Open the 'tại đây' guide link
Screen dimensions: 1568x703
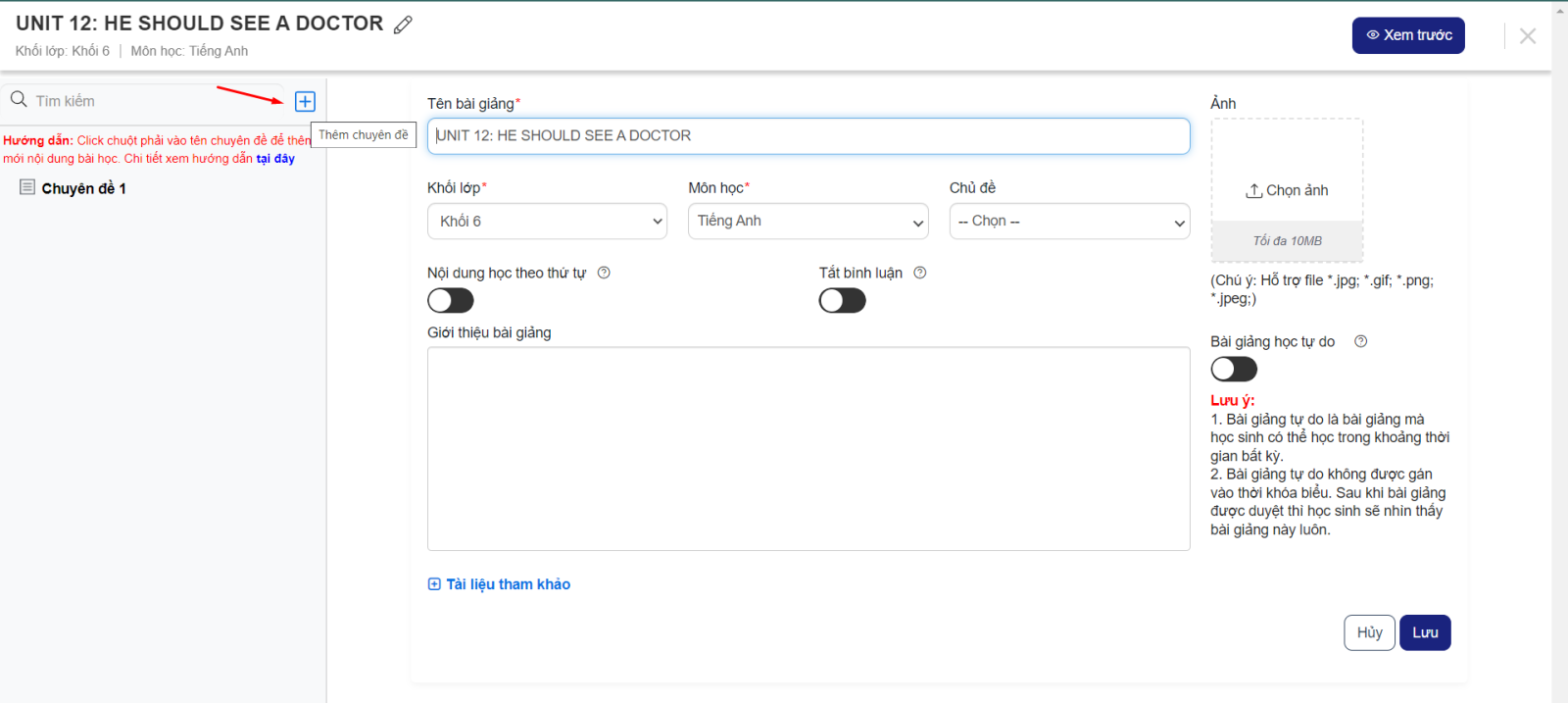(275, 159)
